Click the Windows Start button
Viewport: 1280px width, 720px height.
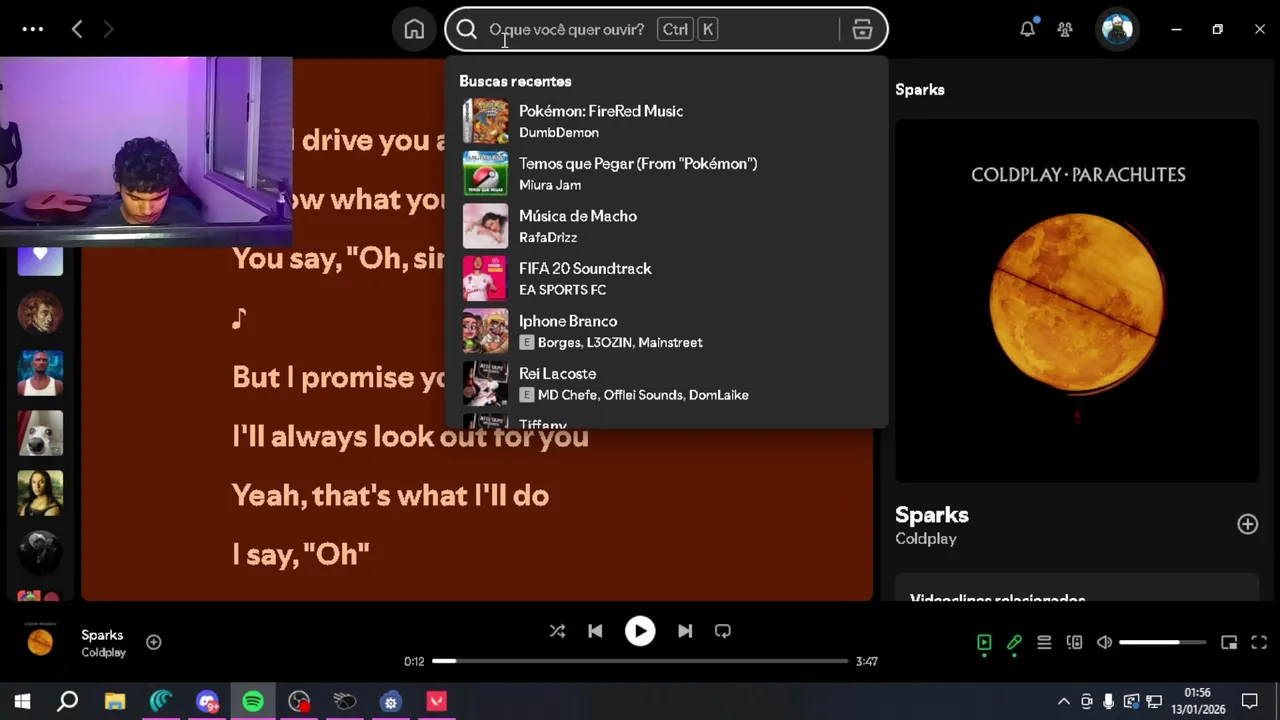22,702
